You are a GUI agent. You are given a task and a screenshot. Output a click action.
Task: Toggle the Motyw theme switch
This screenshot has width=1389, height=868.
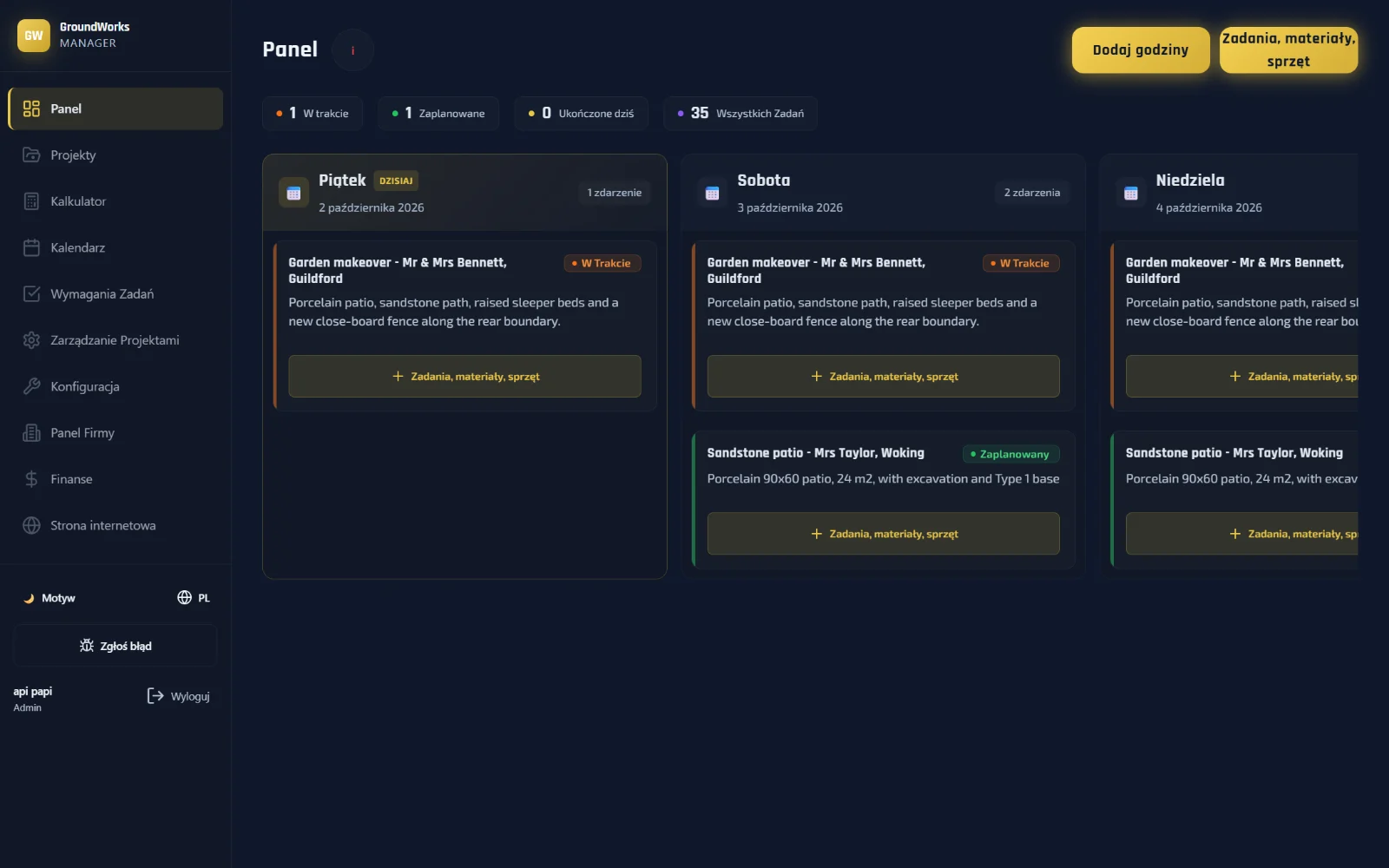point(49,598)
